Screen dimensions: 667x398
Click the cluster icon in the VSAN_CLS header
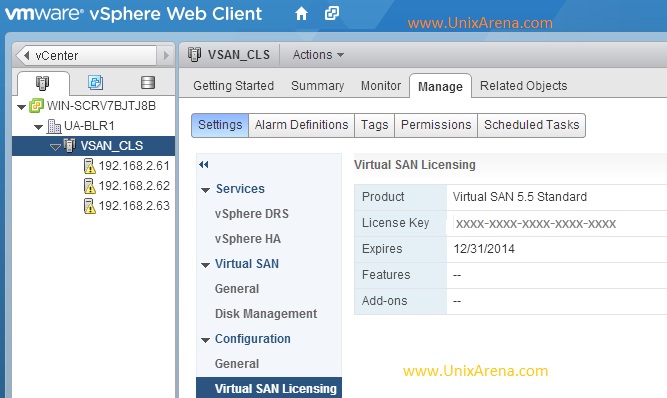(x=194, y=55)
